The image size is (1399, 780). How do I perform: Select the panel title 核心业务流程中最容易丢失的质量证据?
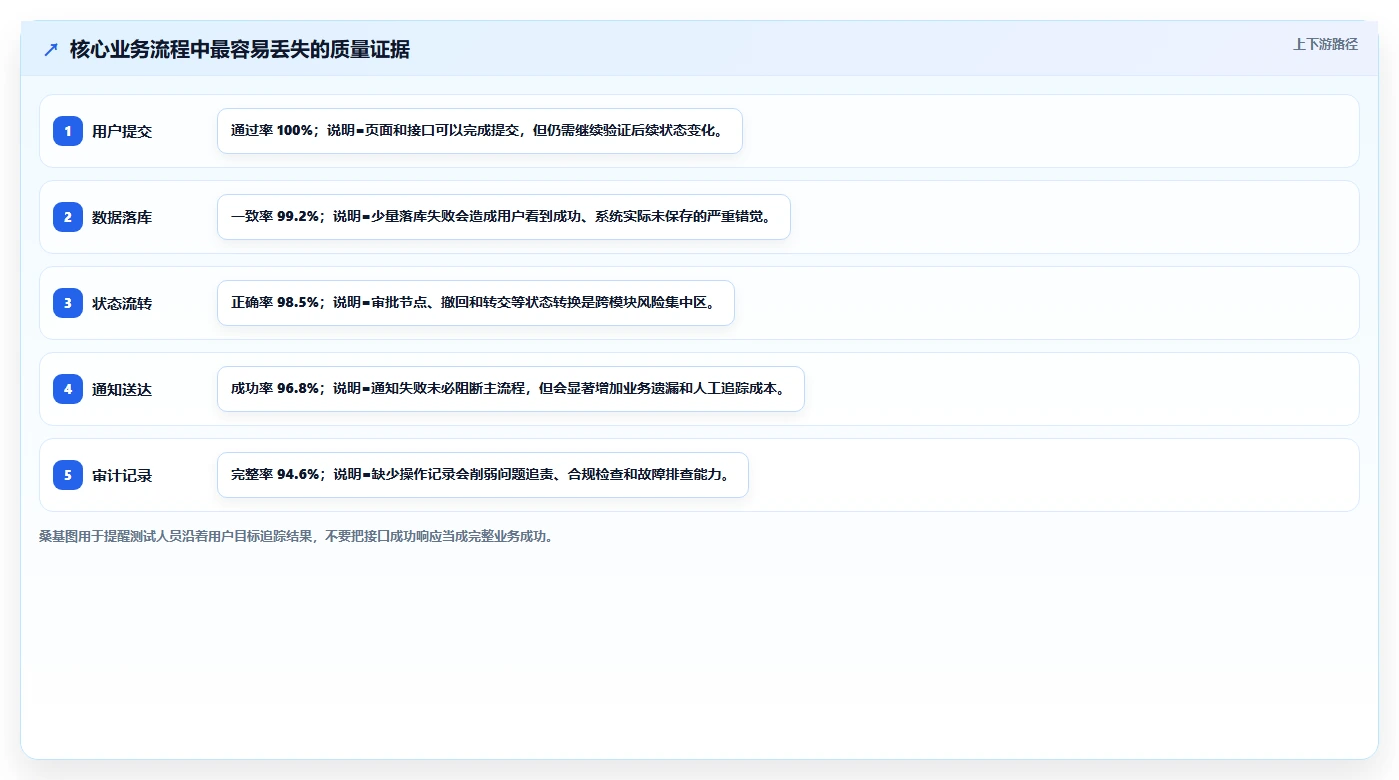click(x=240, y=49)
